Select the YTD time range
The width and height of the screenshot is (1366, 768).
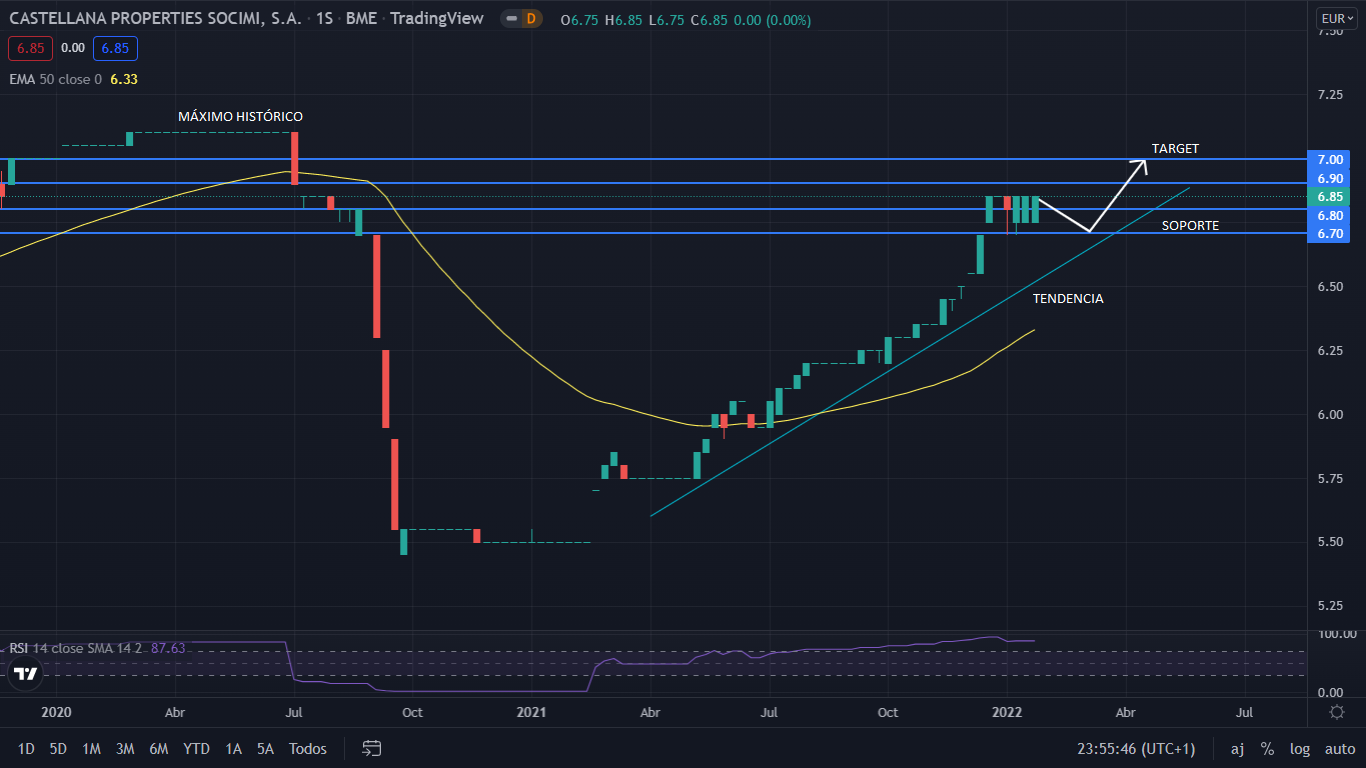tap(196, 748)
